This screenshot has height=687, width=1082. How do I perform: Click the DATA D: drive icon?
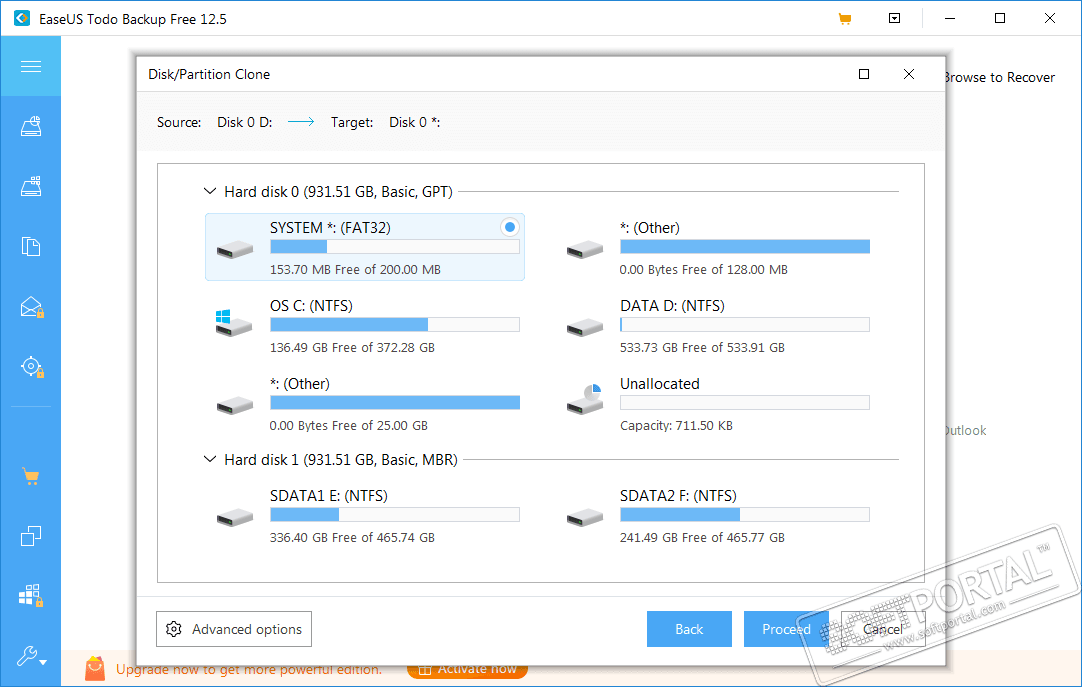pos(584,327)
